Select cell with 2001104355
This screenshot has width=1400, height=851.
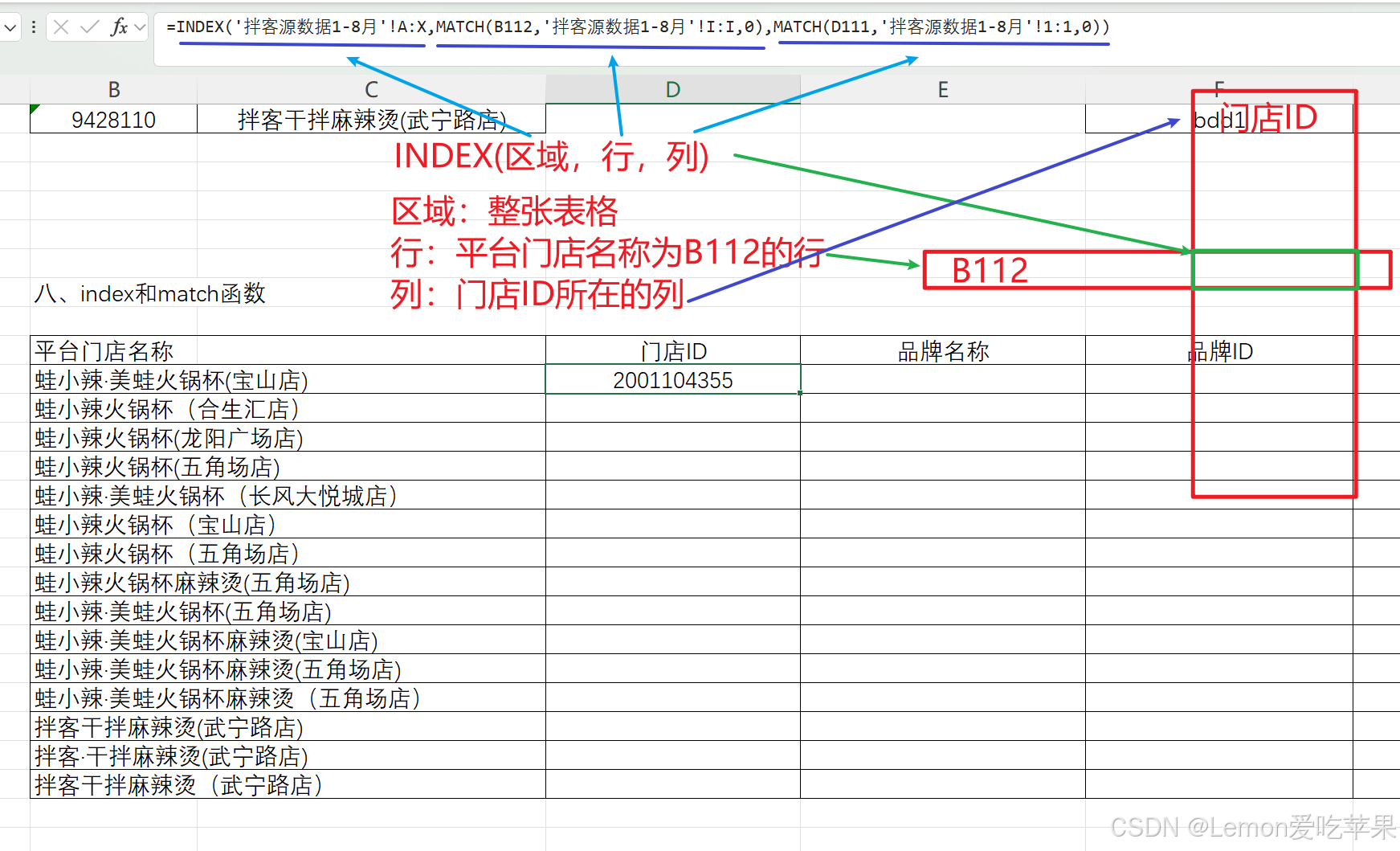click(x=673, y=379)
